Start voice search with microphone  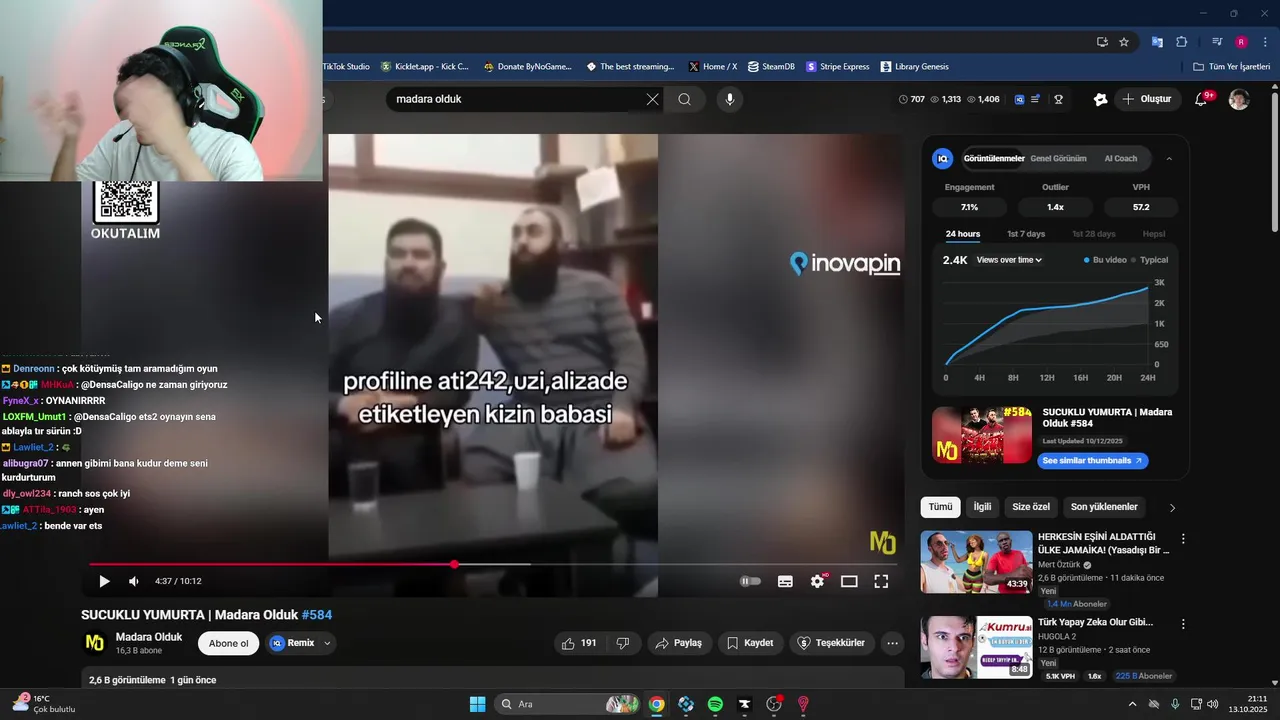pos(730,99)
